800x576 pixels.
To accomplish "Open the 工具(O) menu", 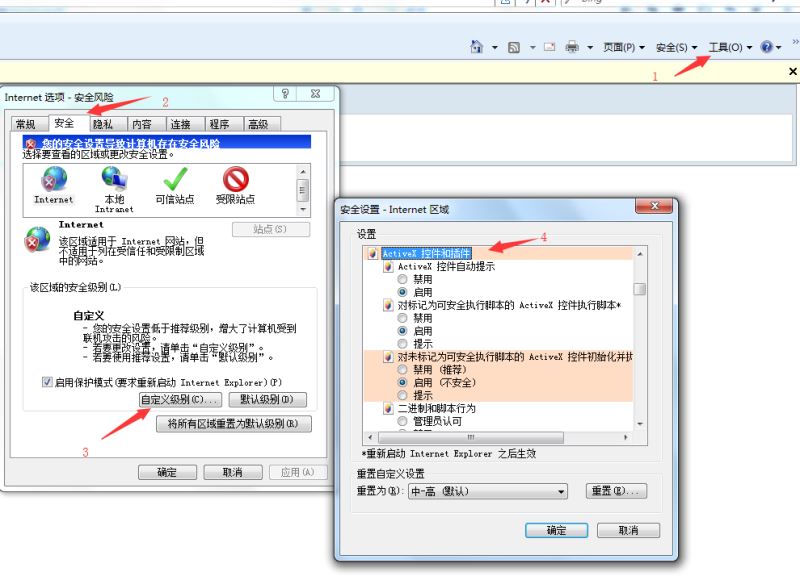I will [730, 47].
